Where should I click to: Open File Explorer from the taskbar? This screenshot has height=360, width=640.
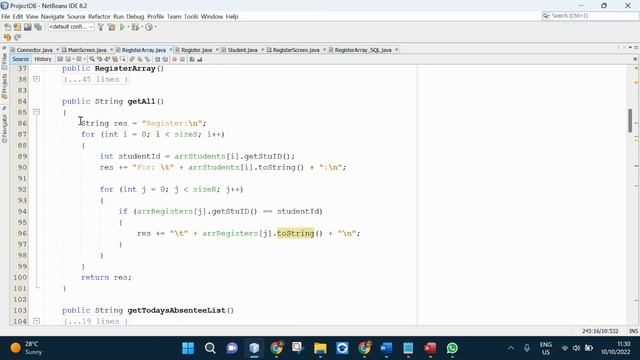(320, 348)
